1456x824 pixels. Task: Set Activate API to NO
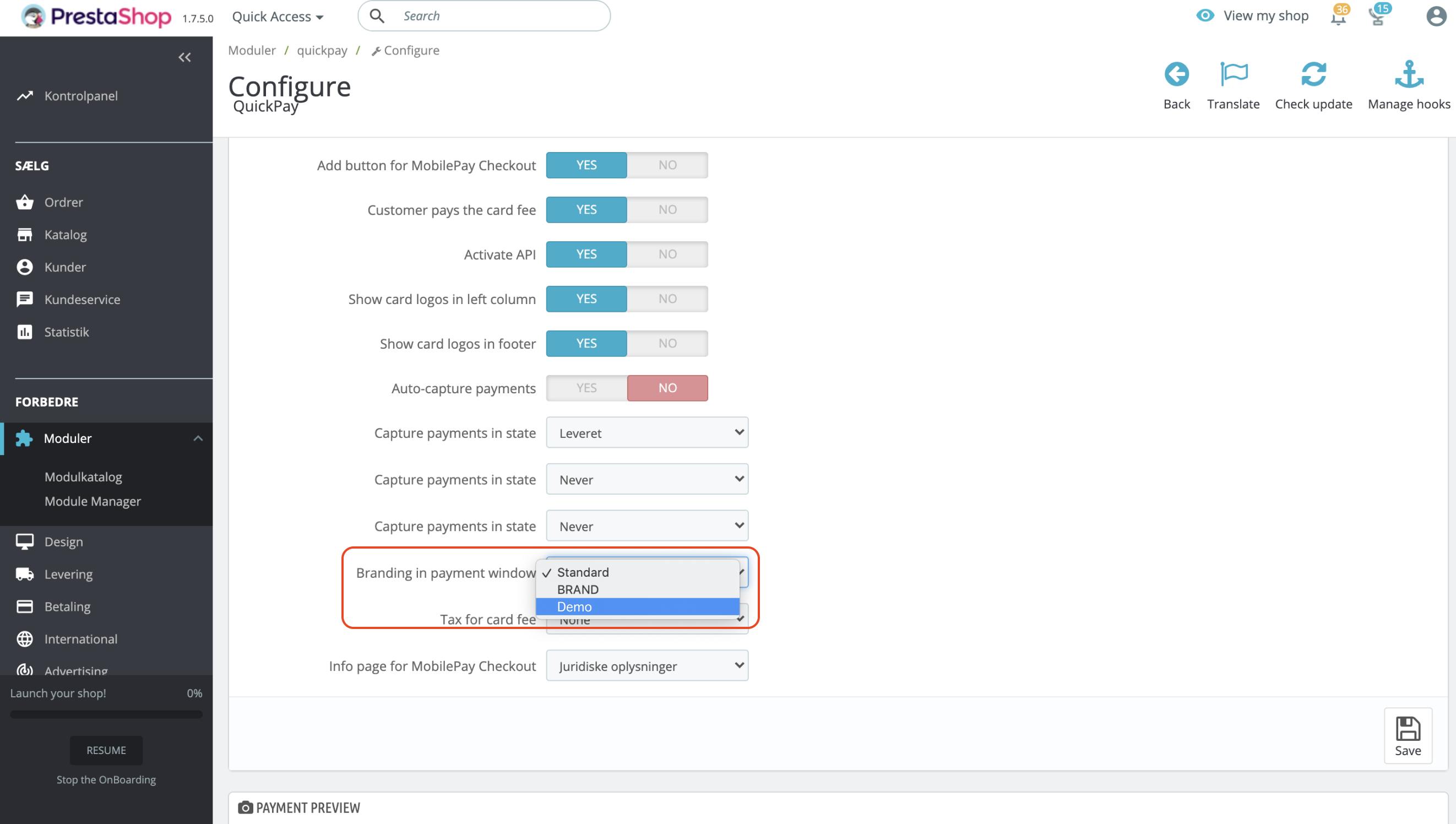coord(667,254)
